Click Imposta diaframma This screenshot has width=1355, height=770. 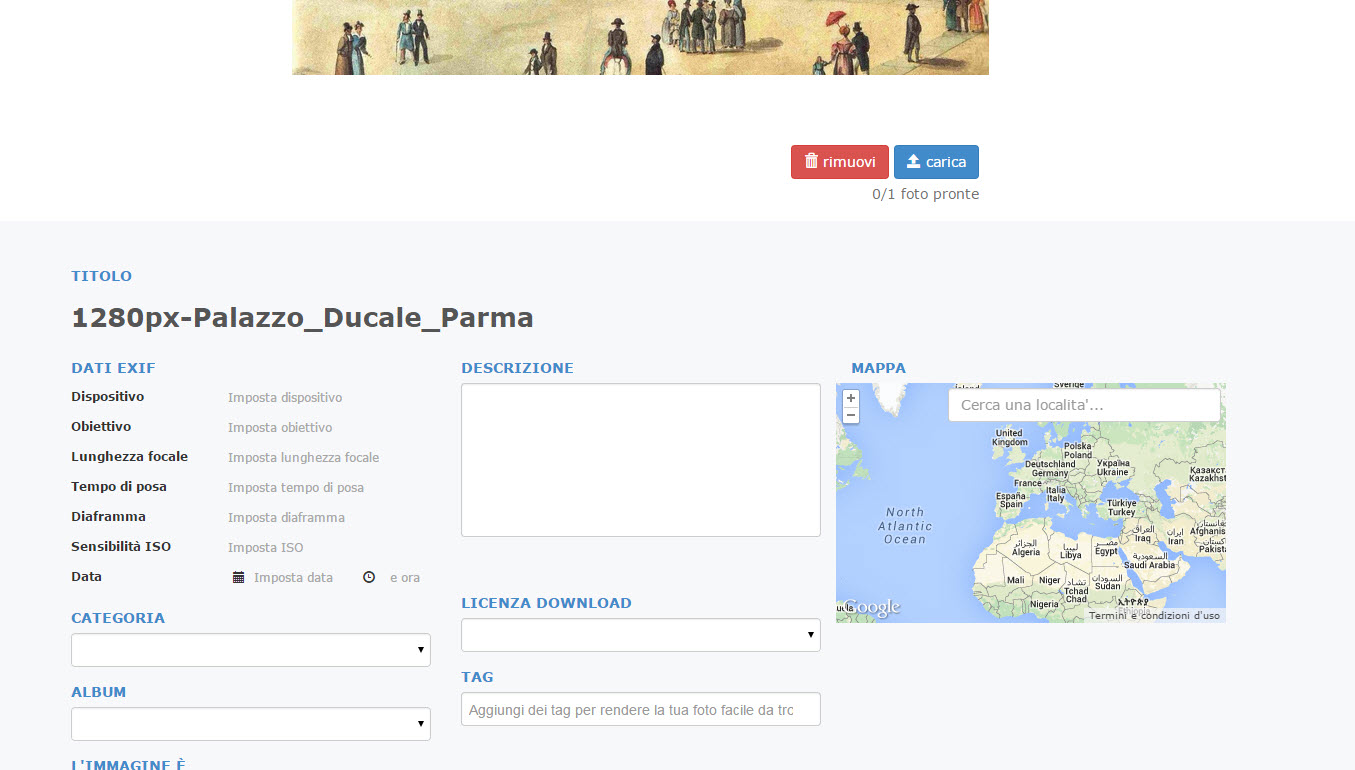coord(287,518)
